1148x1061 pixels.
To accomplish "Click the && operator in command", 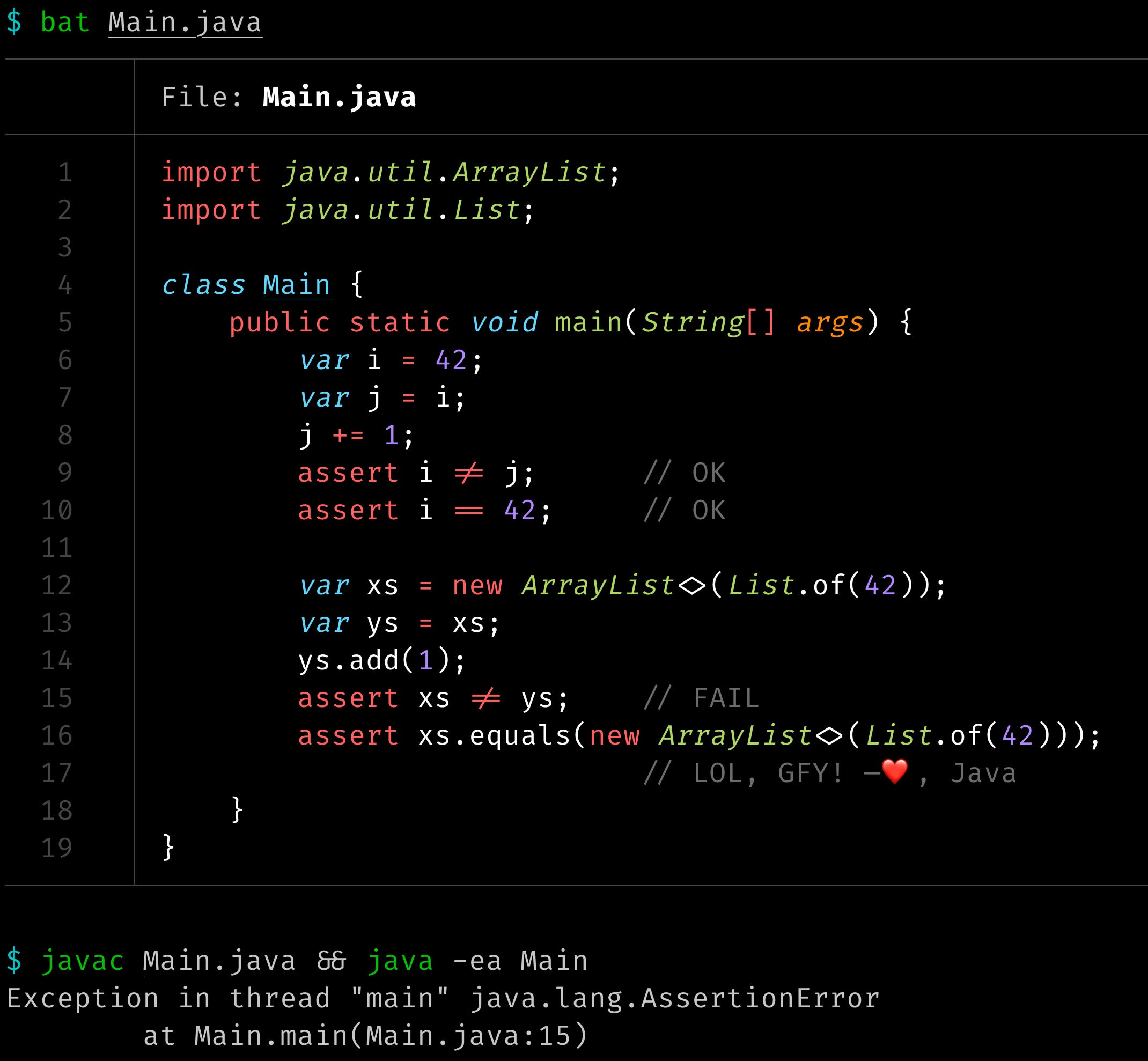I will [331, 961].
